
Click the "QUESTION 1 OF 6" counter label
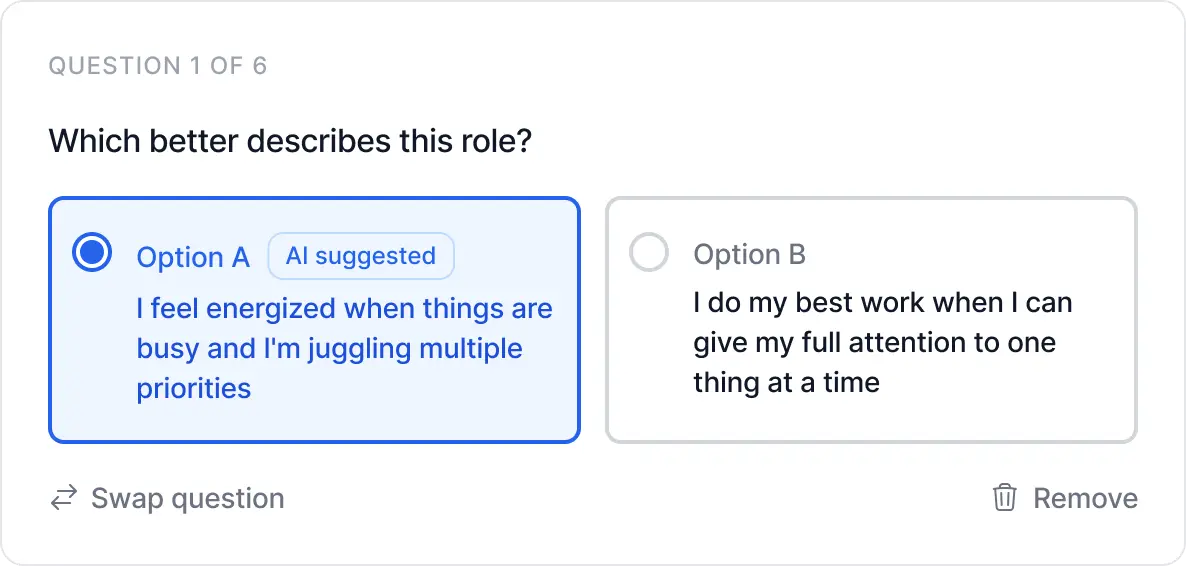[x=158, y=67]
